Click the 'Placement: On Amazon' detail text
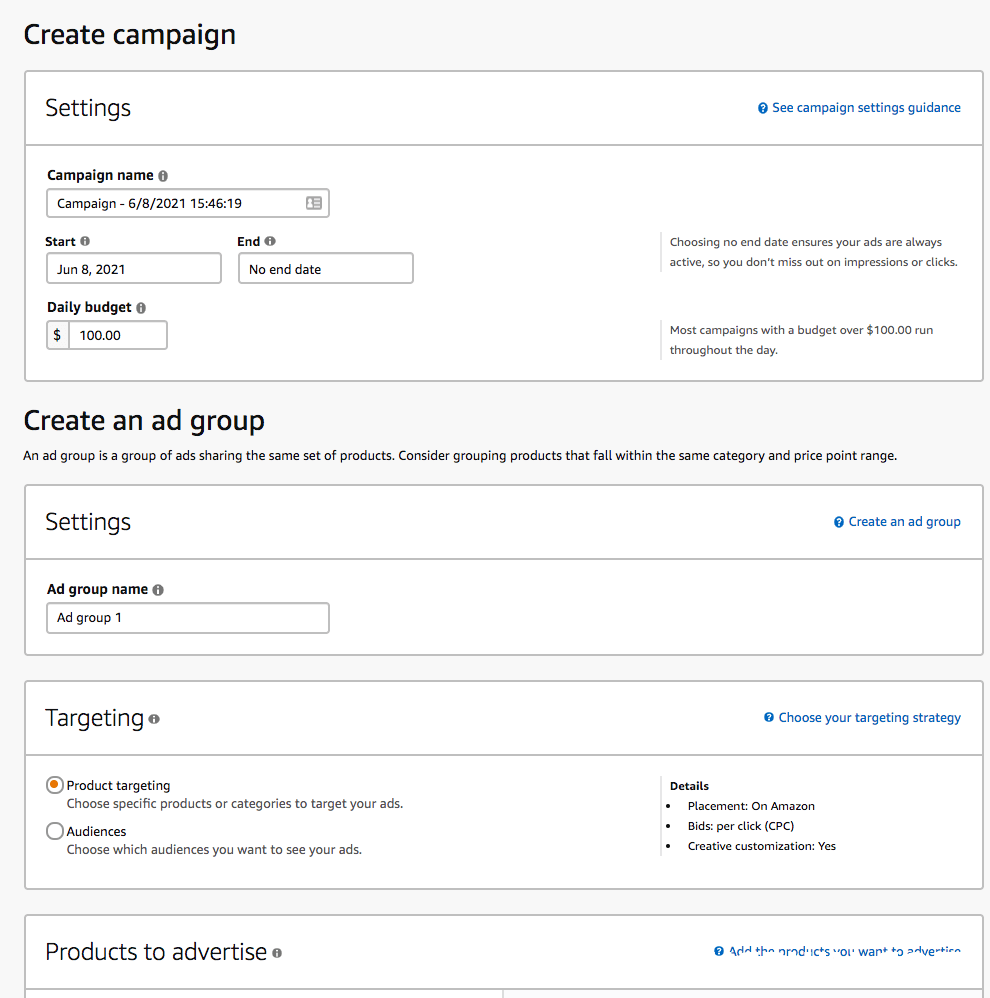The width and height of the screenshot is (990, 998). (x=751, y=806)
